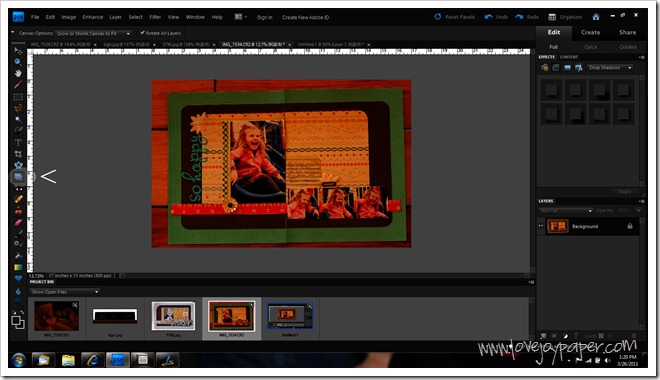
Task: Open the Filter menu
Action: (155, 17)
